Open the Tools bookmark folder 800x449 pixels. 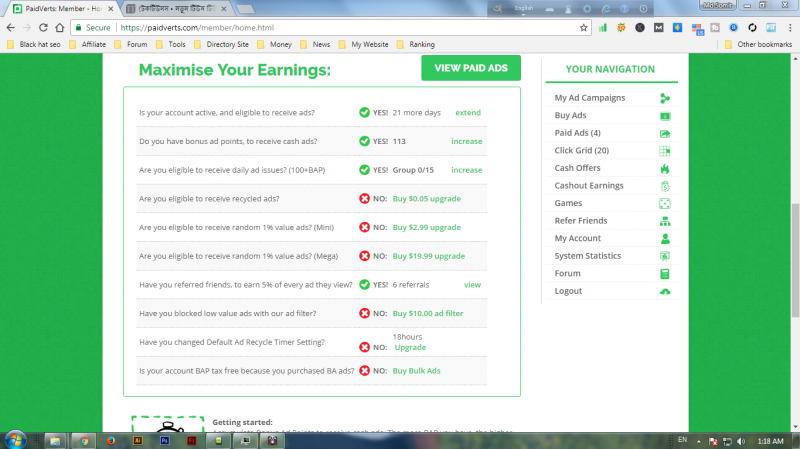[171, 44]
